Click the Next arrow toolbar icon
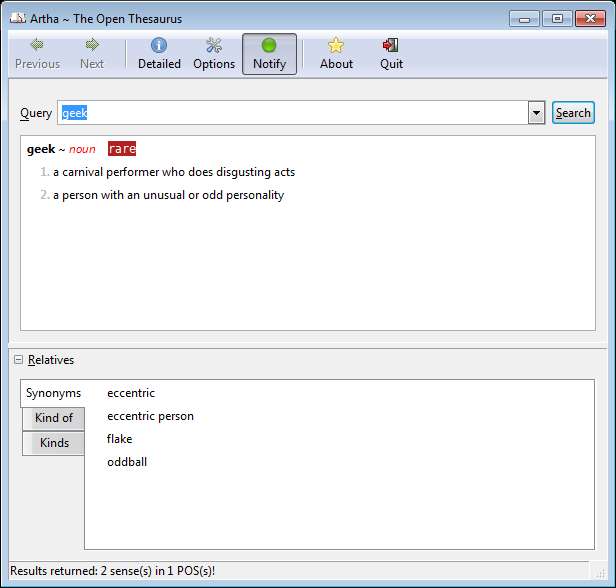The width and height of the screenshot is (616, 588). (92, 45)
